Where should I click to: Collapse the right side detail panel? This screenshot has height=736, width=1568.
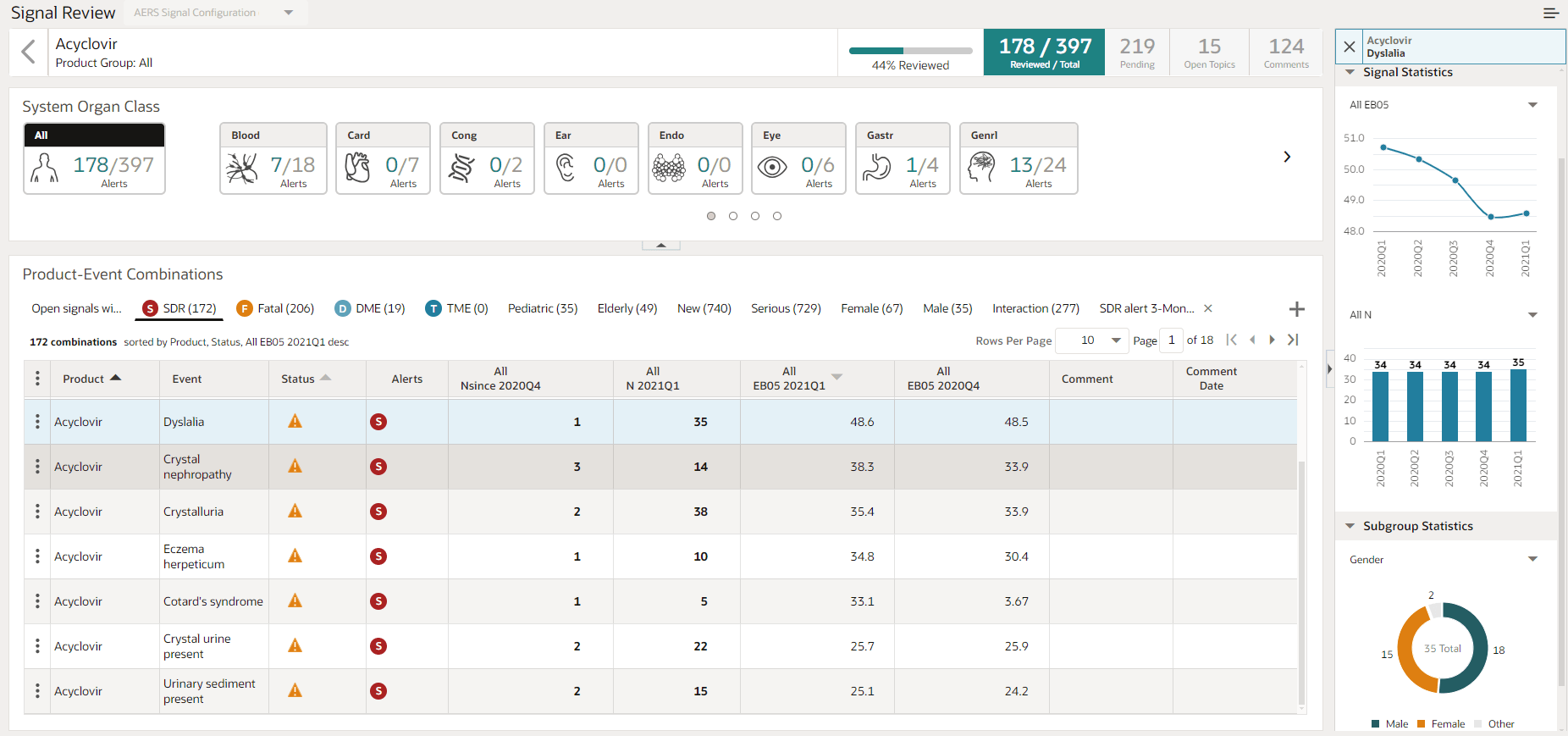(1329, 368)
